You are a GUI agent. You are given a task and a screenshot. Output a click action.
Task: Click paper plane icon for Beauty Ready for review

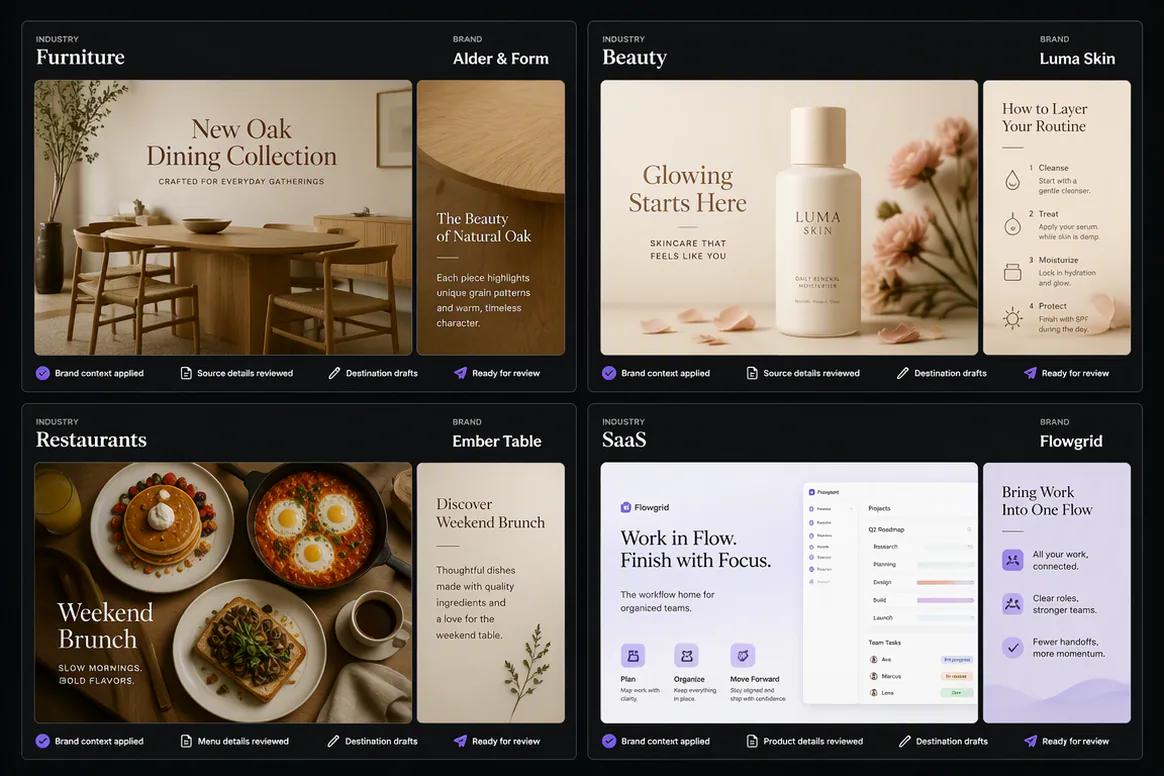tap(1030, 373)
